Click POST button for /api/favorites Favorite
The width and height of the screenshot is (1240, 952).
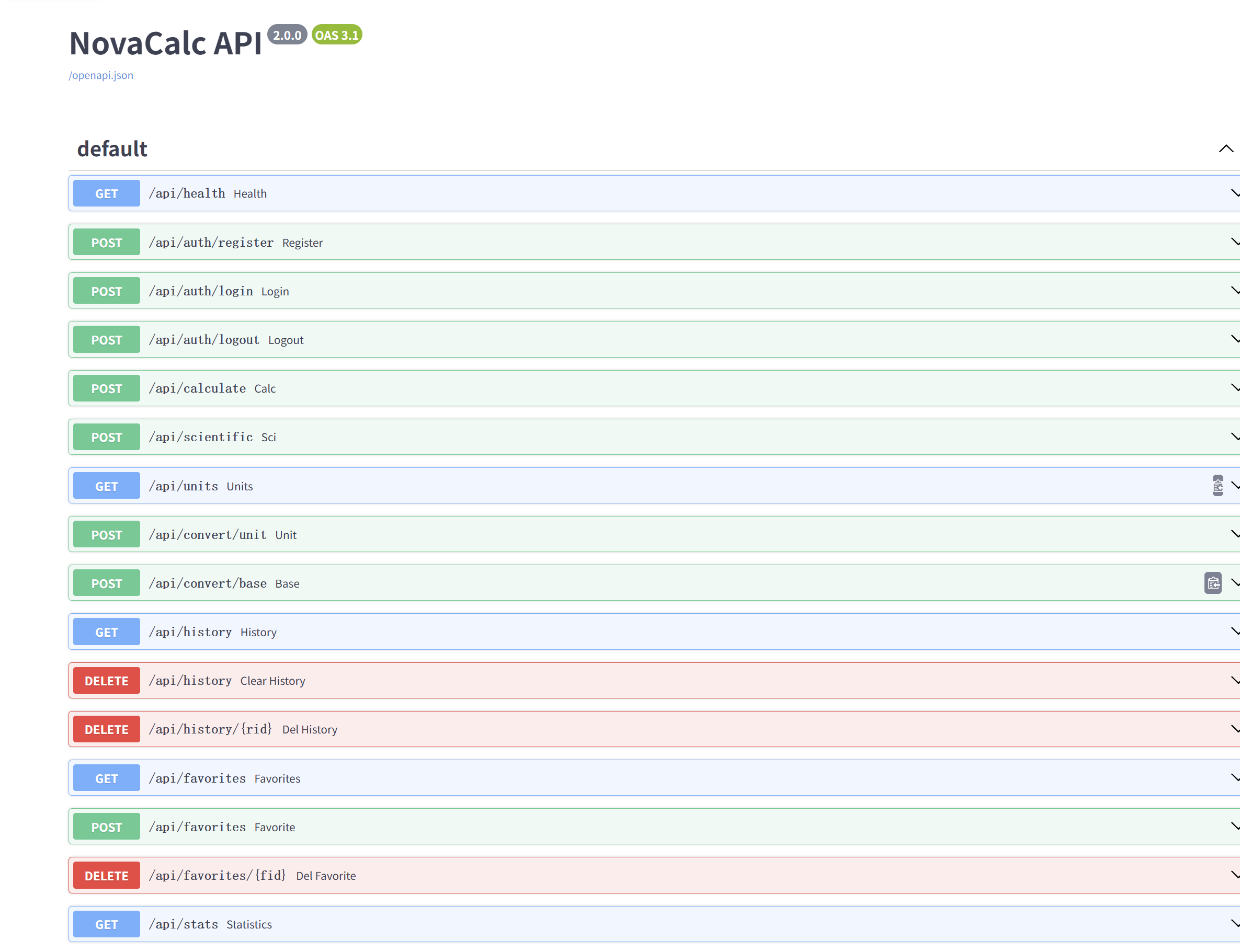click(x=107, y=827)
